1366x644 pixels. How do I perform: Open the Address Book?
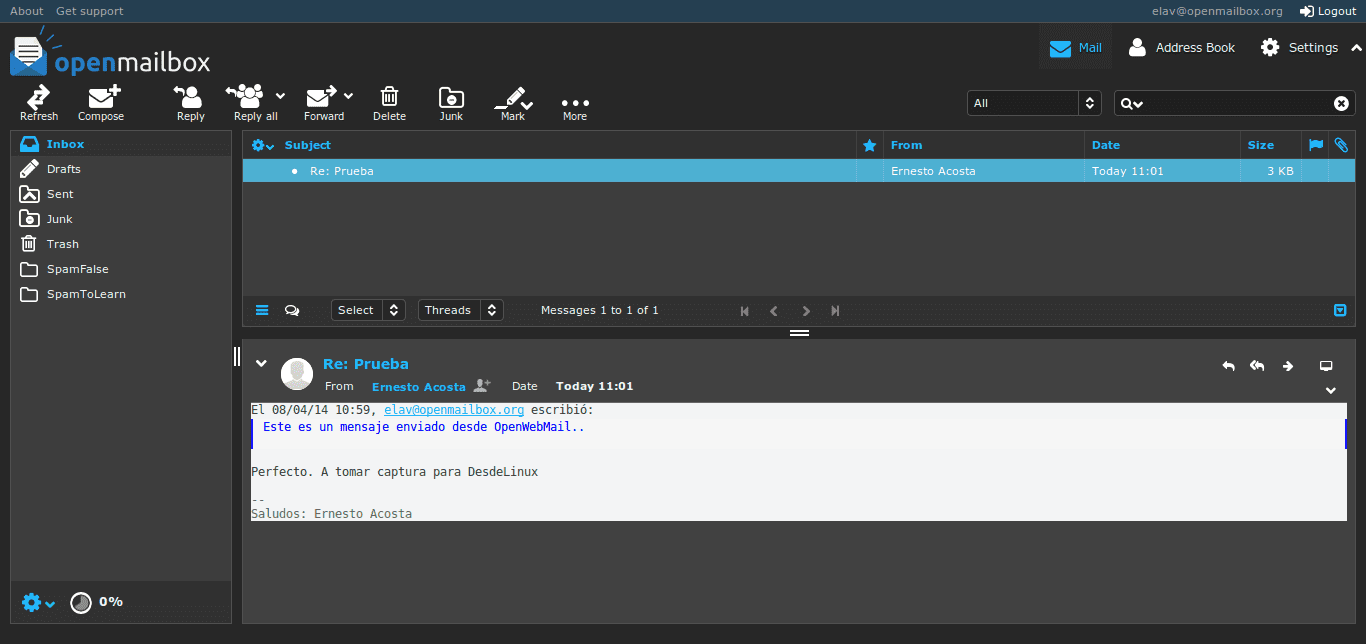click(1181, 47)
